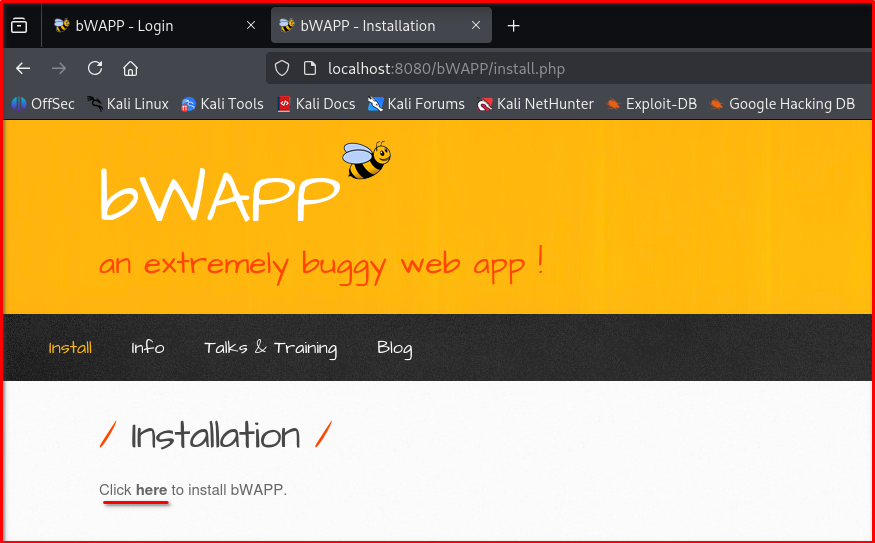Close the bWAPP - Login tab
Viewport: 875px width, 543px height.
(251, 25)
